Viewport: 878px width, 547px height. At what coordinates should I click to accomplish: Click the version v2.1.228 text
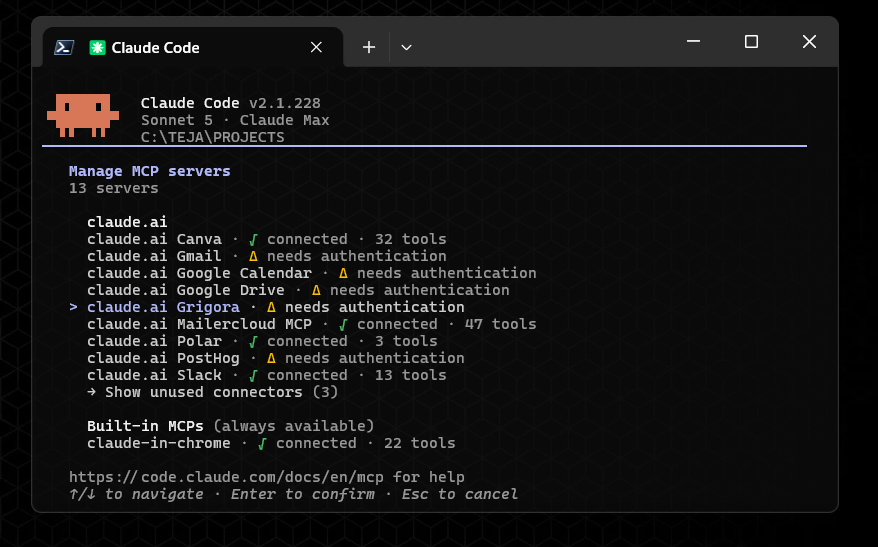284,103
